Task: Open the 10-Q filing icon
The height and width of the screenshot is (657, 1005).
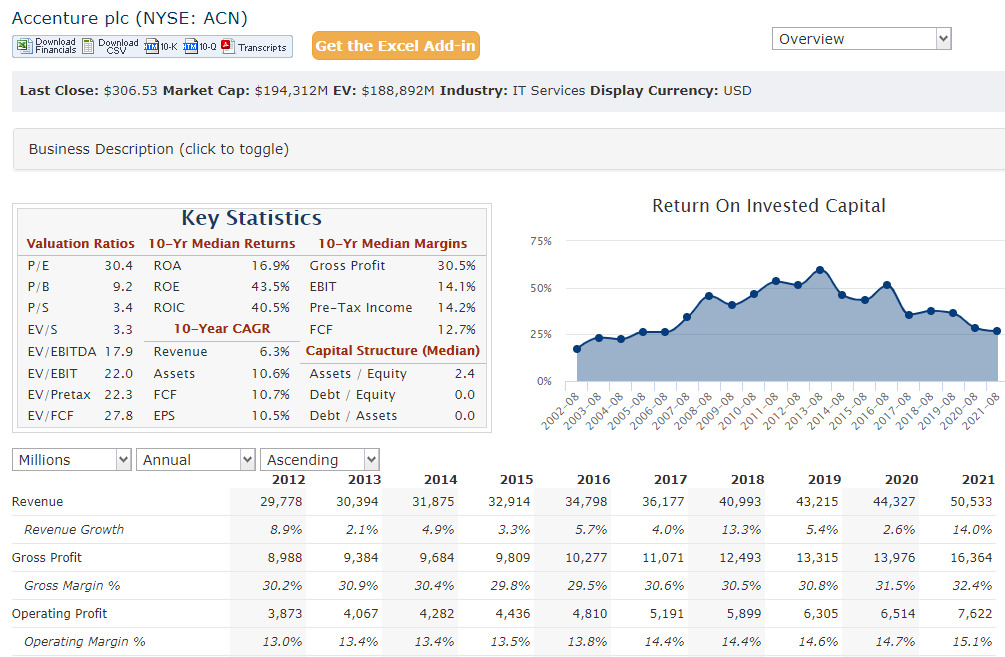Action: click(x=191, y=46)
